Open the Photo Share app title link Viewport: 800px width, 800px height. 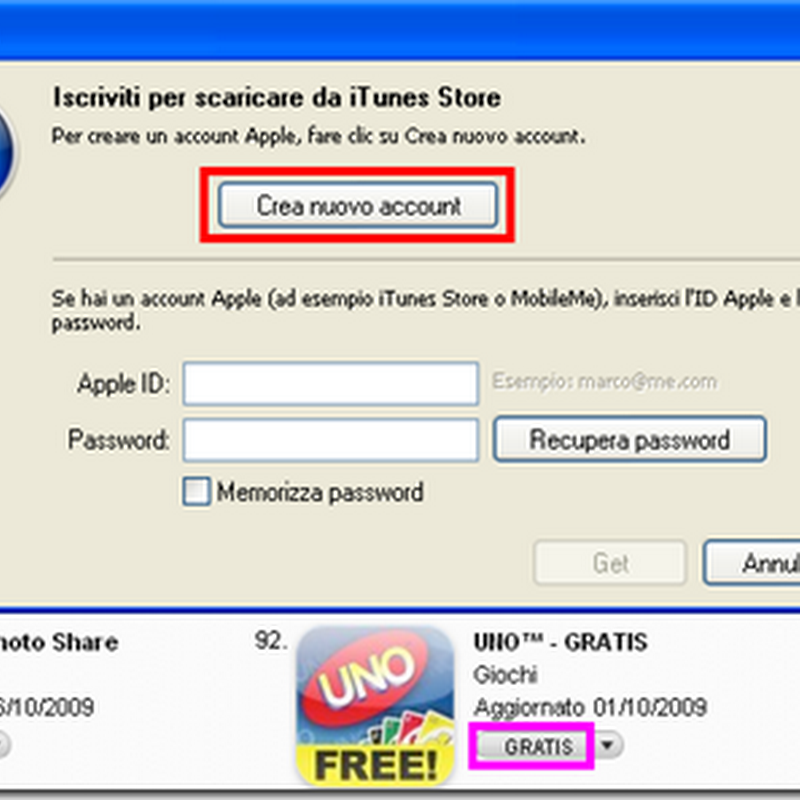pyautogui.click(x=59, y=642)
